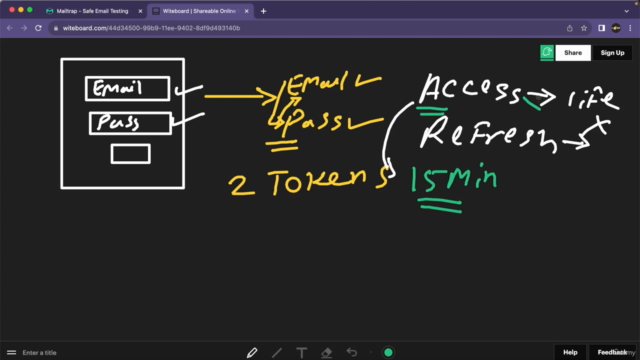640x360 pixels.
Task: Select the Line tool
Action: [277, 353]
